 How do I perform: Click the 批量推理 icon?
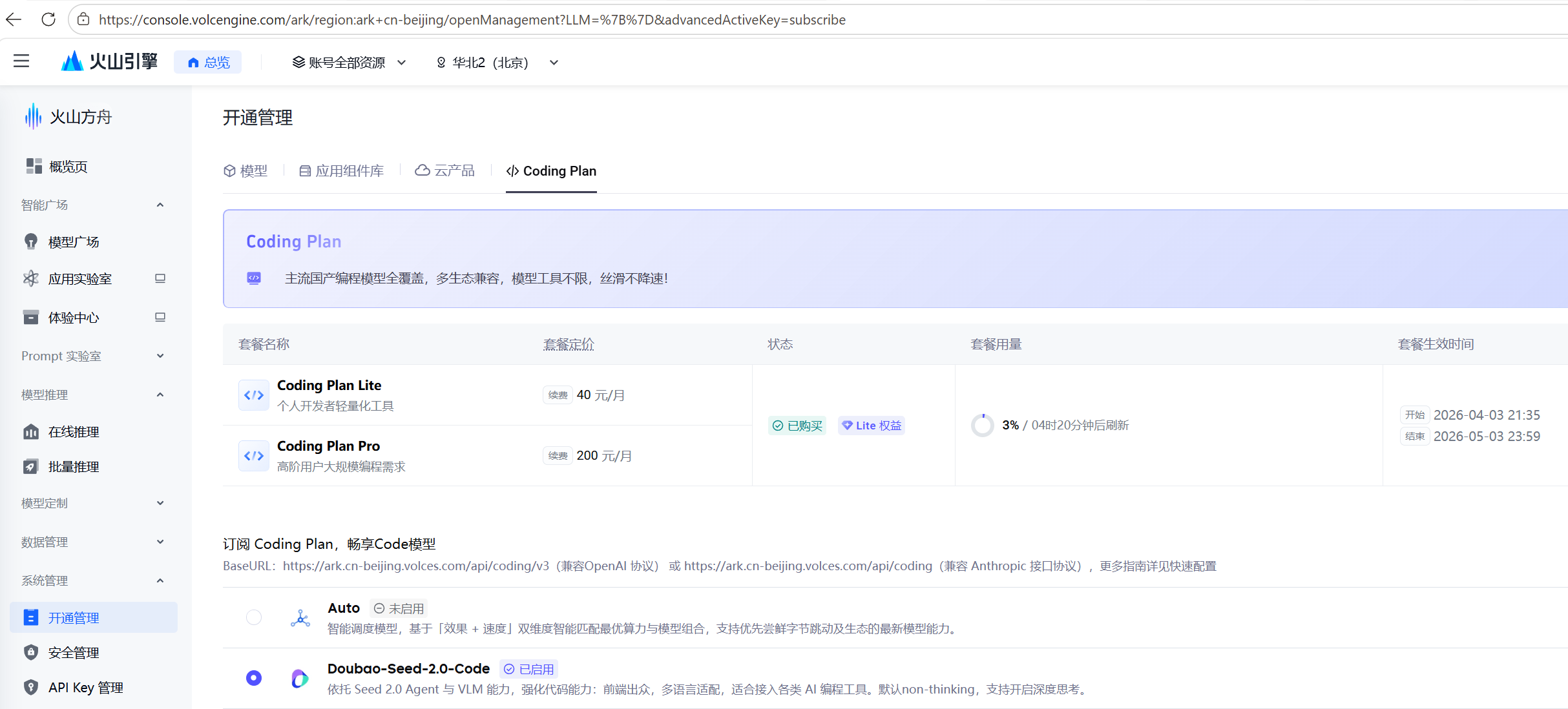tap(30, 466)
